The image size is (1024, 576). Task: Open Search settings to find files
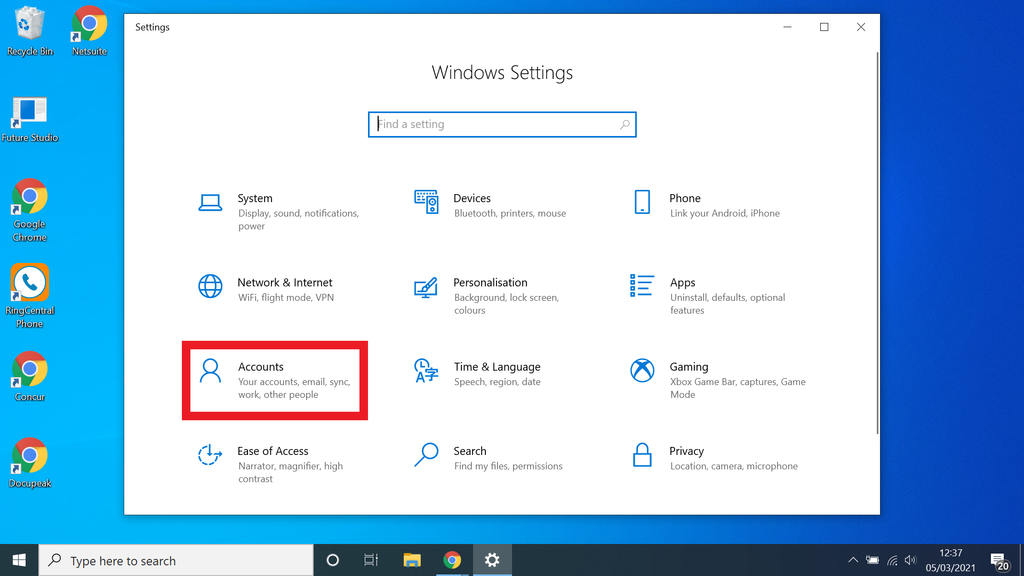pos(470,458)
